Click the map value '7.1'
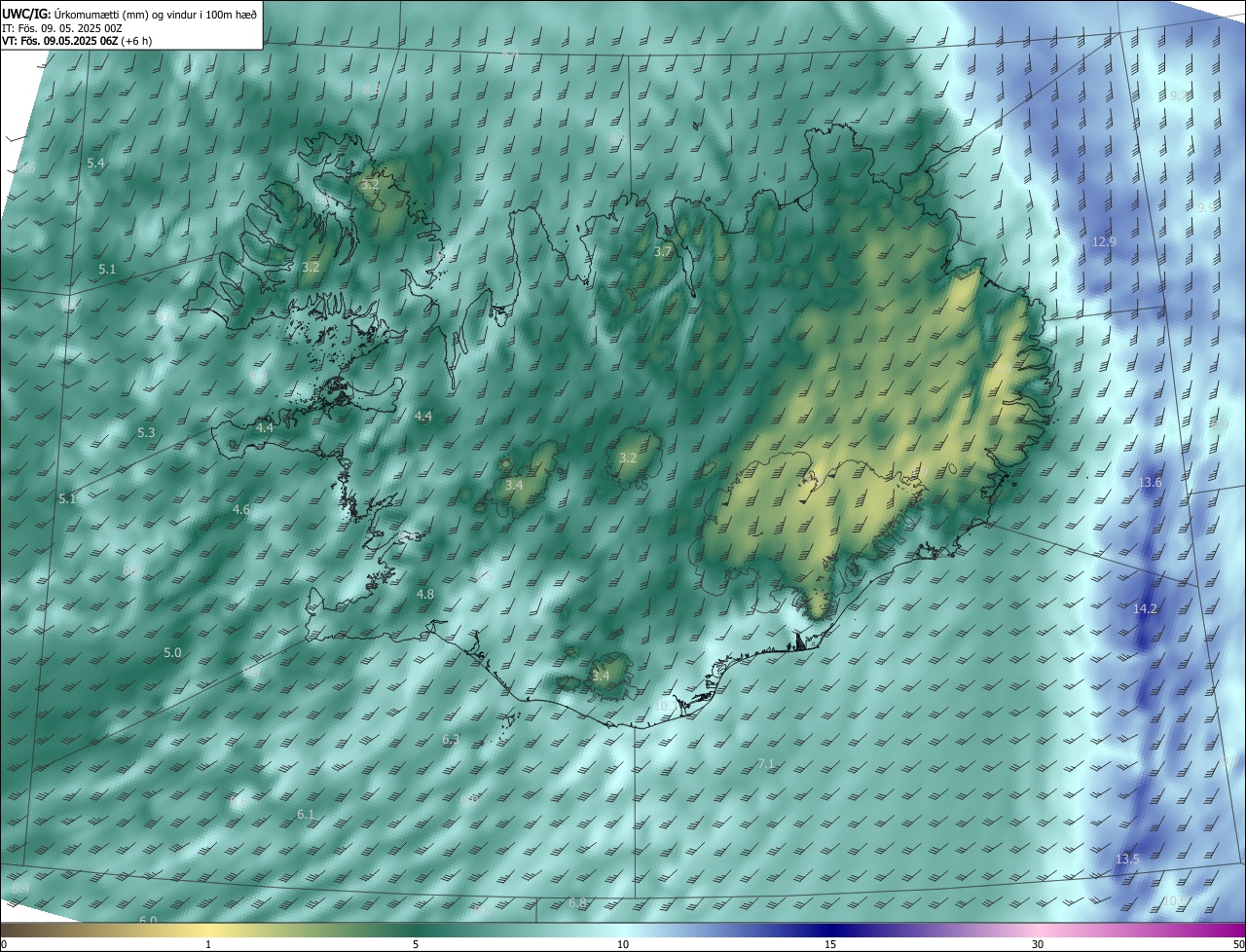 766,764
